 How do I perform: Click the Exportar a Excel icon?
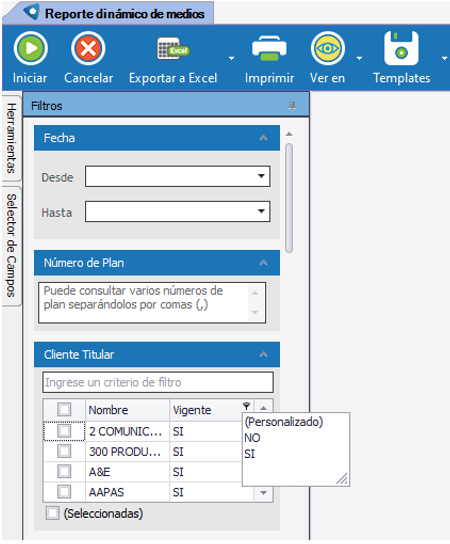(x=173, y=49)
